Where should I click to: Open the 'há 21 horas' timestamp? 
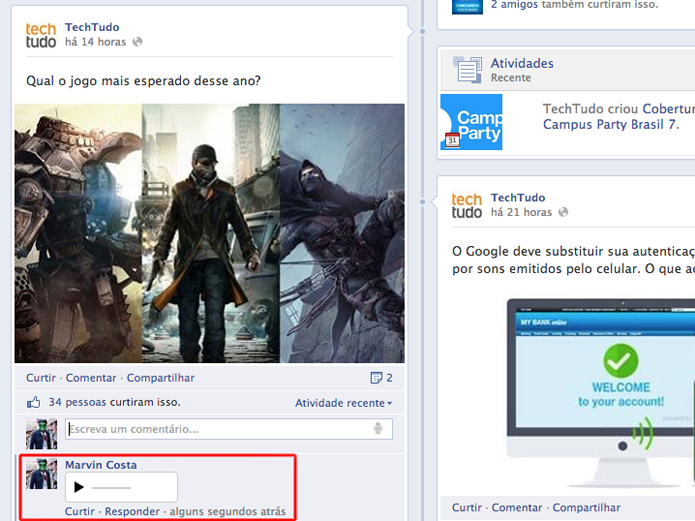[521, 212]
